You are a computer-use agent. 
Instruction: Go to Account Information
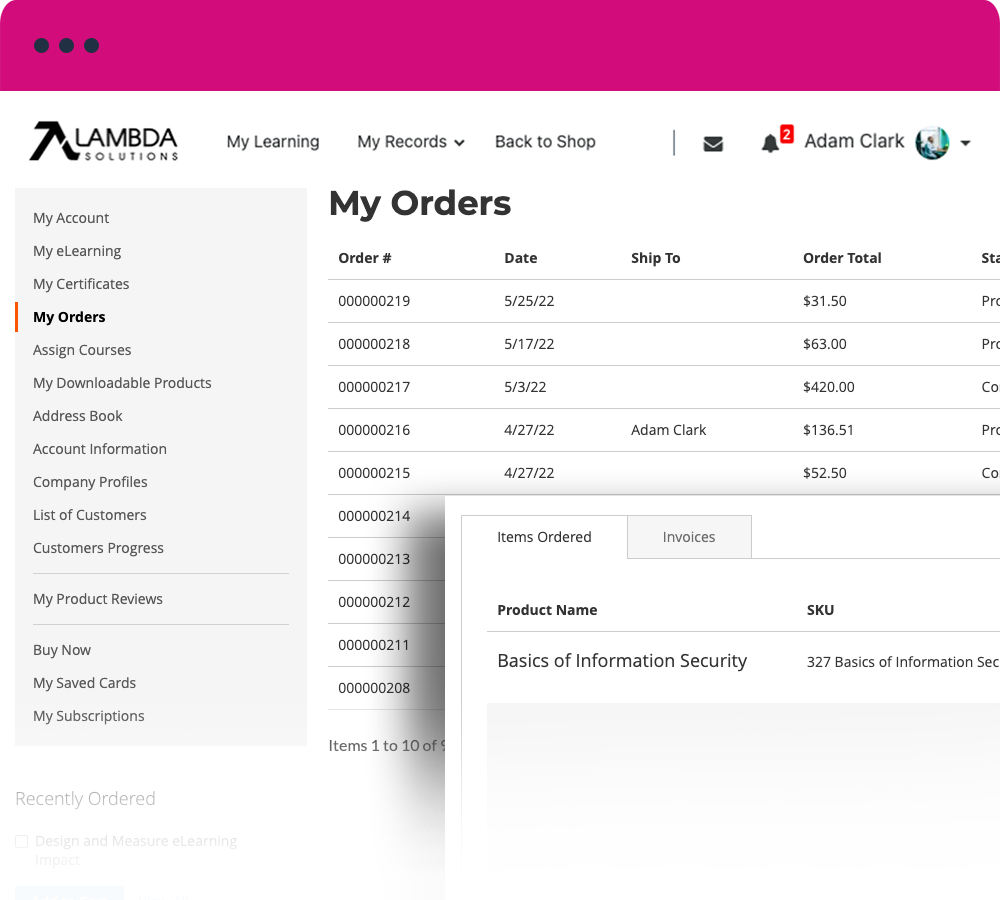100,449
